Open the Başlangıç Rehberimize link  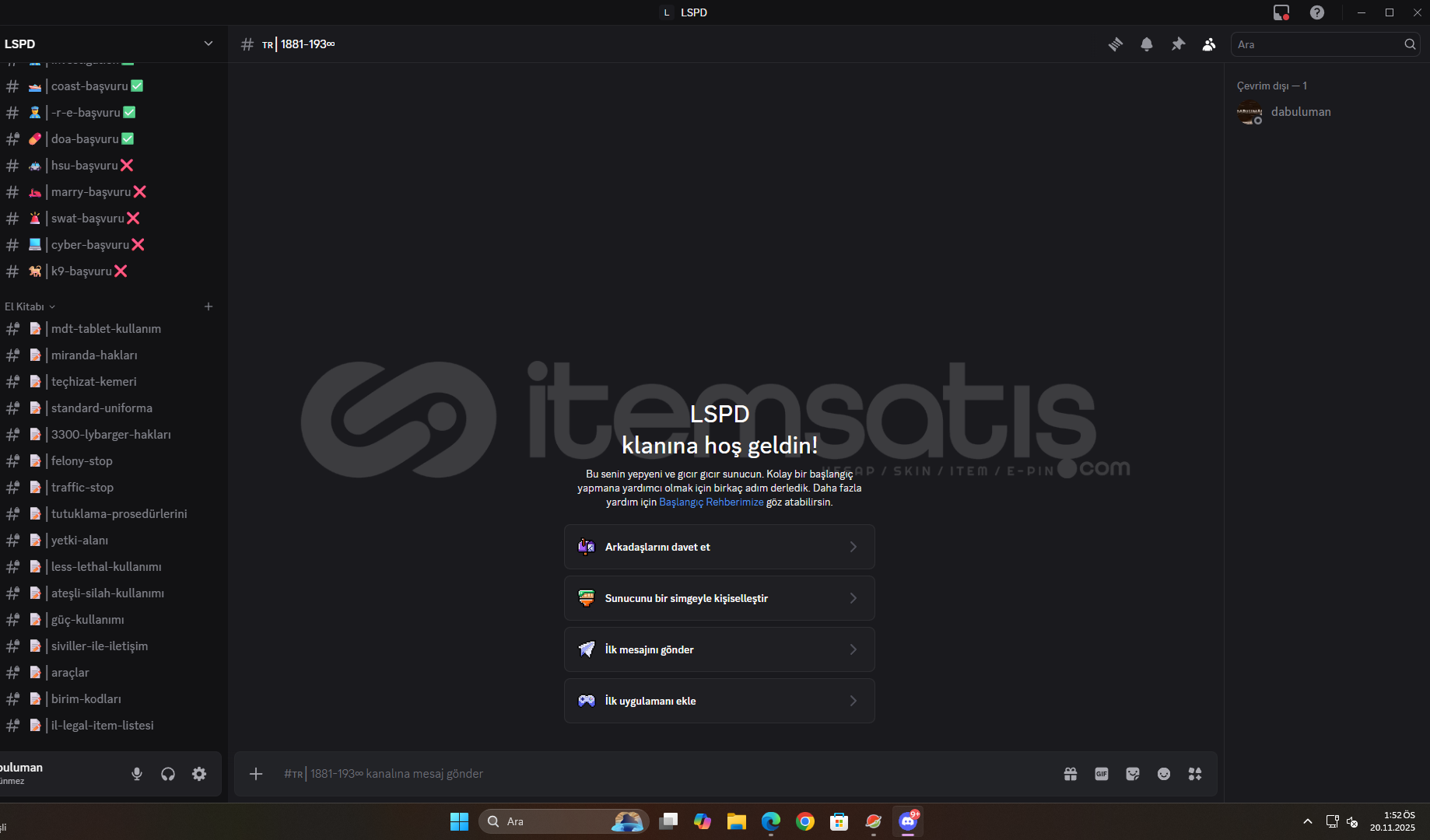tap(711, 502)
